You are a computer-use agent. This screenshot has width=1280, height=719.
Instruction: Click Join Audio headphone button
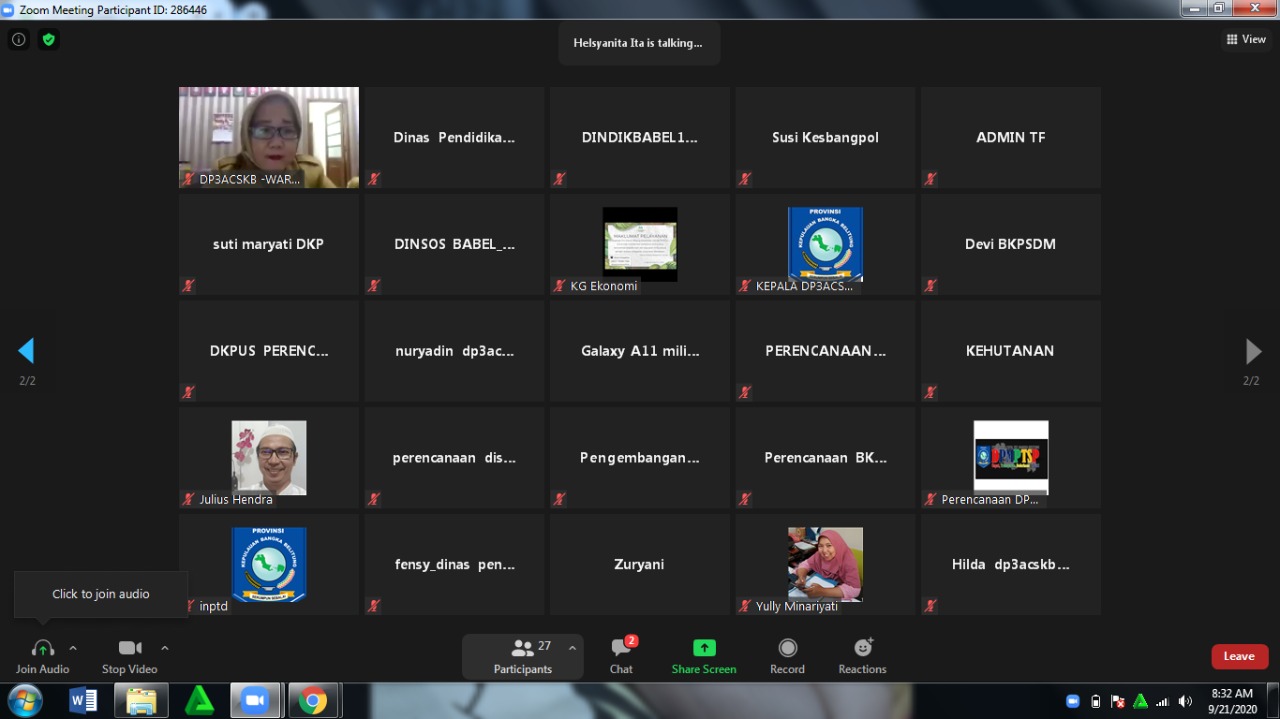42,655
